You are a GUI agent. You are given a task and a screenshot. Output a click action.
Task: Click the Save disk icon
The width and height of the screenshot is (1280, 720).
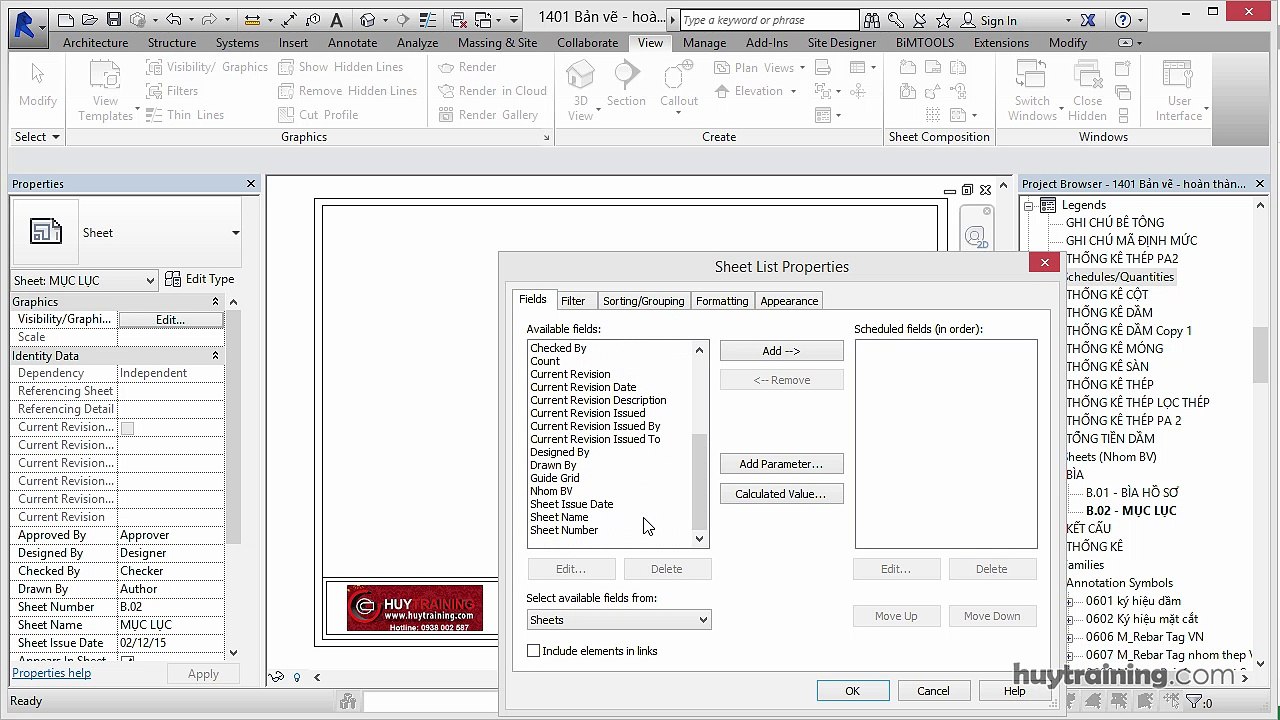tap(113, 20)
